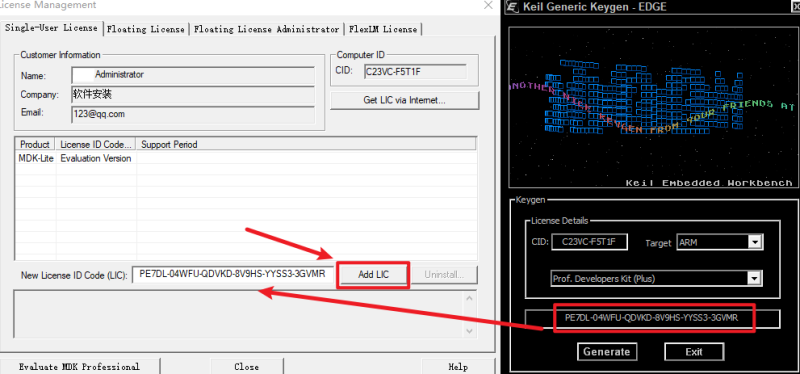Screen dimensions: 800x374
Task: Click the Keil keygen title bar icon
Action: (x=513, y=7)
